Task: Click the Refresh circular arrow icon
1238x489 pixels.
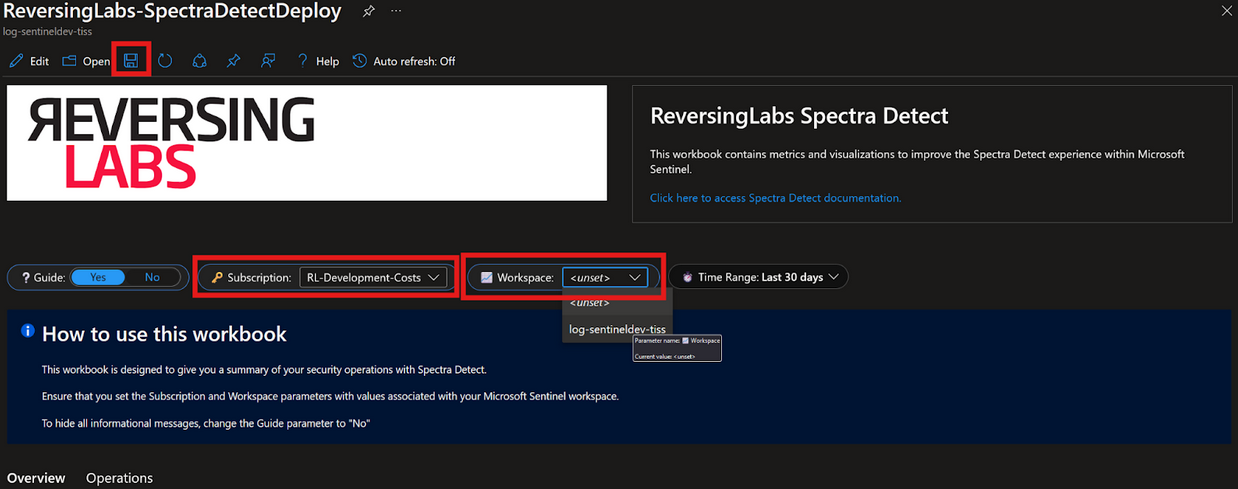Action: pos(165,61)
